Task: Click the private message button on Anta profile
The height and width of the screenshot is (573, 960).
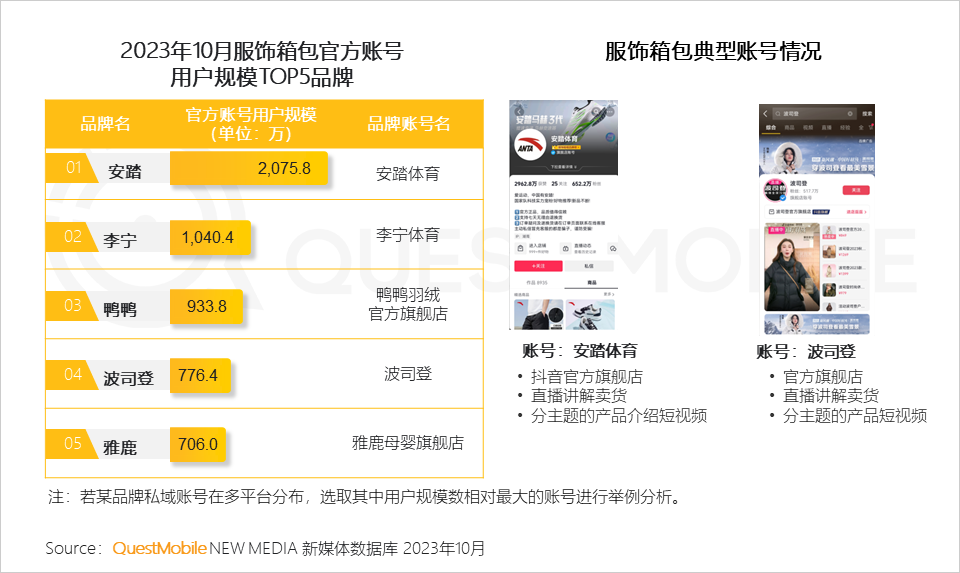Action: coord(590,267)
